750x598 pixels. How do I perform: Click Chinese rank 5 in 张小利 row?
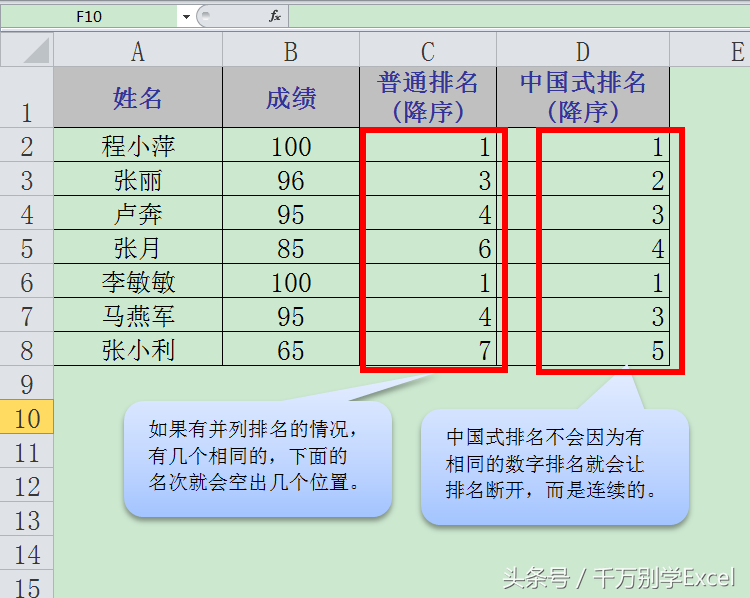point(583,349)
